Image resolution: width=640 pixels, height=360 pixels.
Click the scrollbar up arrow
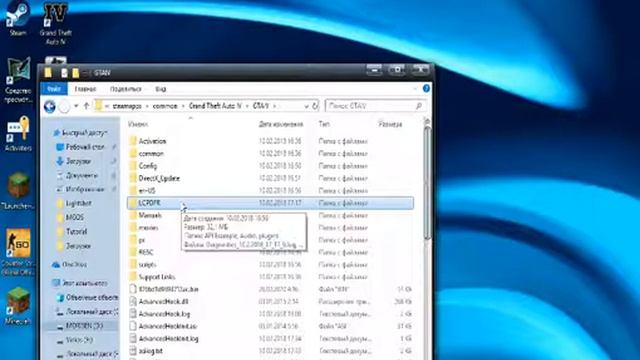pyautogui.click(x=427, y=121)
